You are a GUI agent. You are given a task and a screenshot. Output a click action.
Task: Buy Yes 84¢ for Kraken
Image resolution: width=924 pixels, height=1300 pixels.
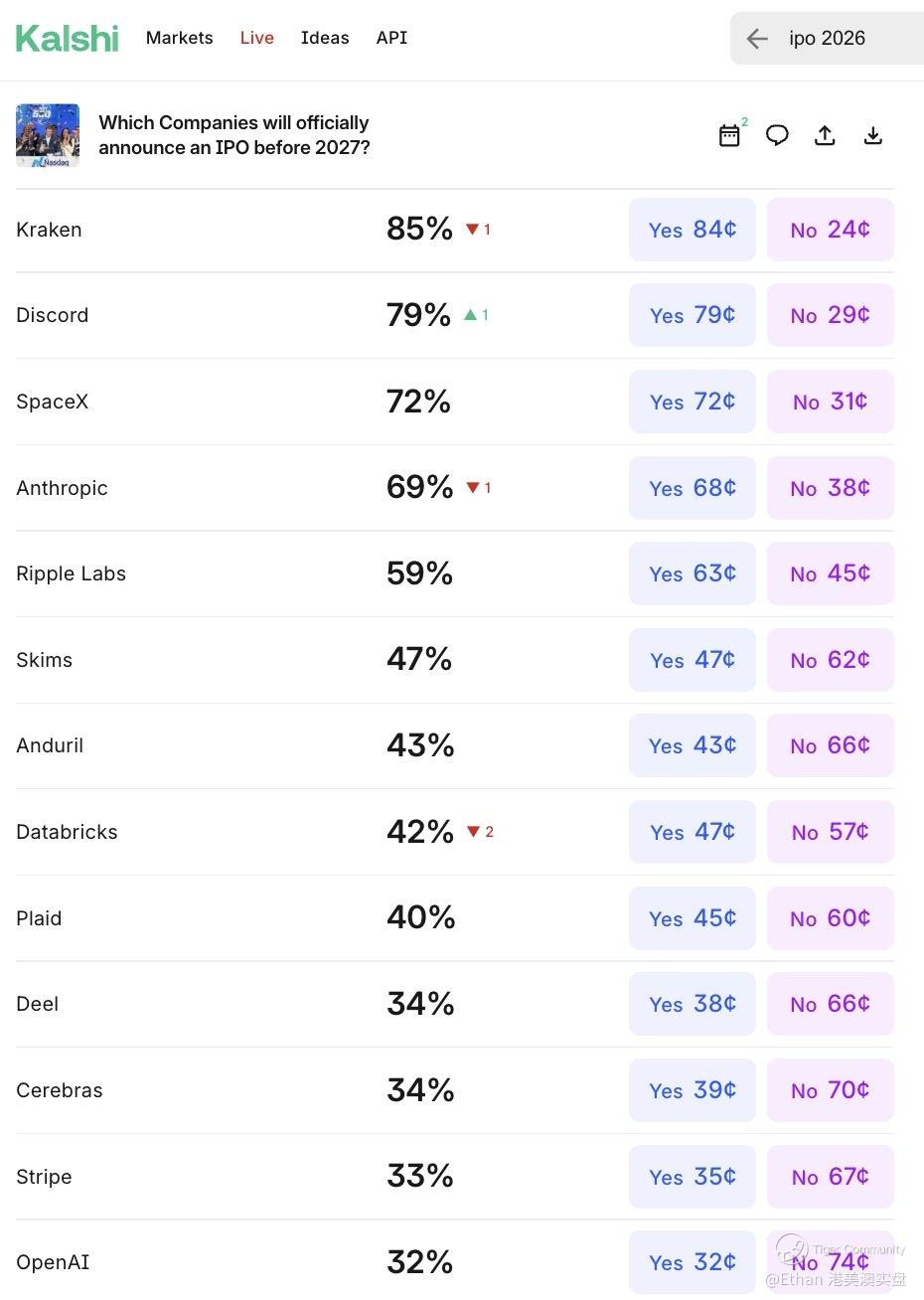(x=693, y=230)
